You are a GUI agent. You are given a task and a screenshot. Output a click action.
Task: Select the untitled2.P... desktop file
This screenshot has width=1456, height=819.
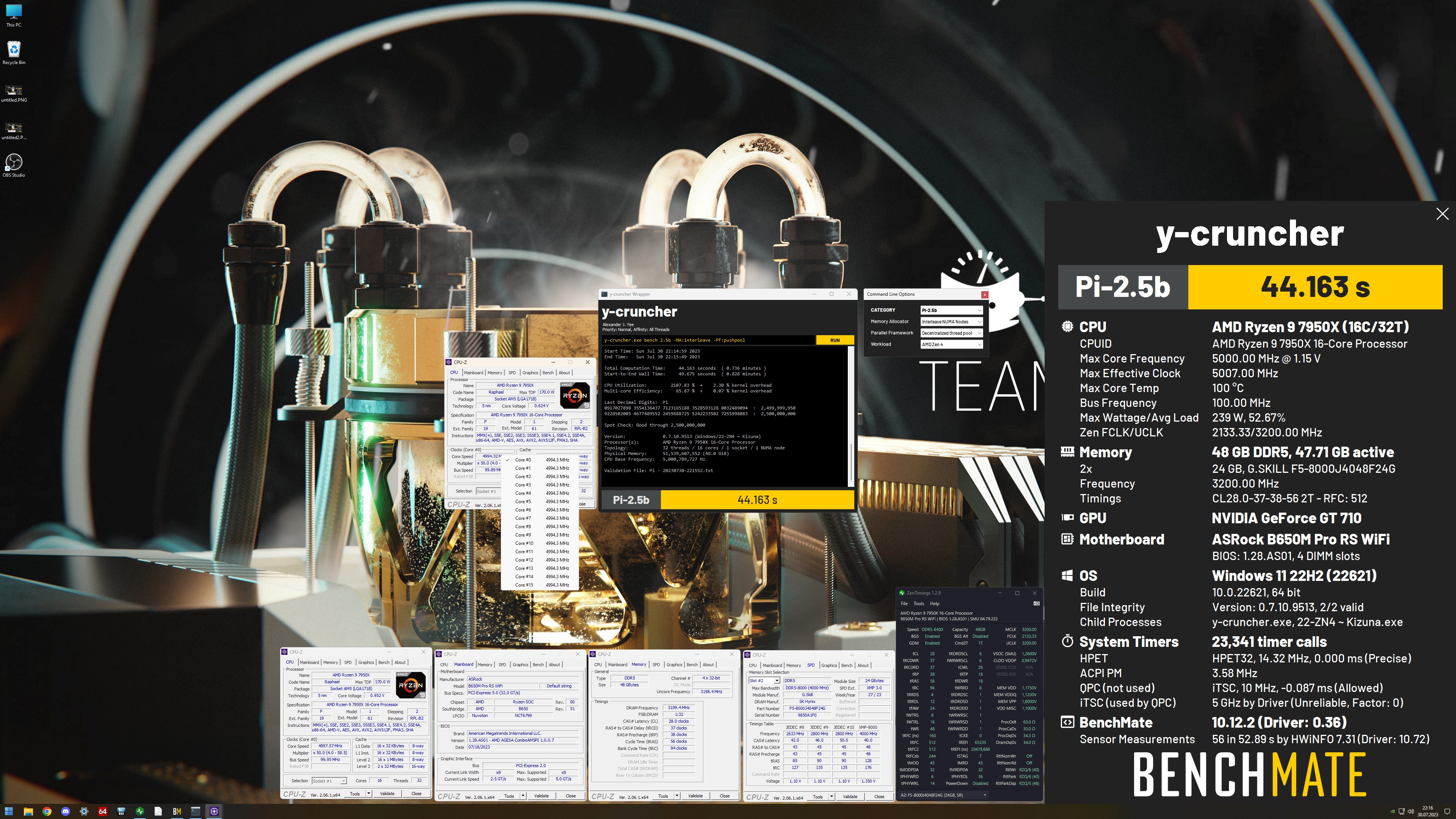pos(14,130)
